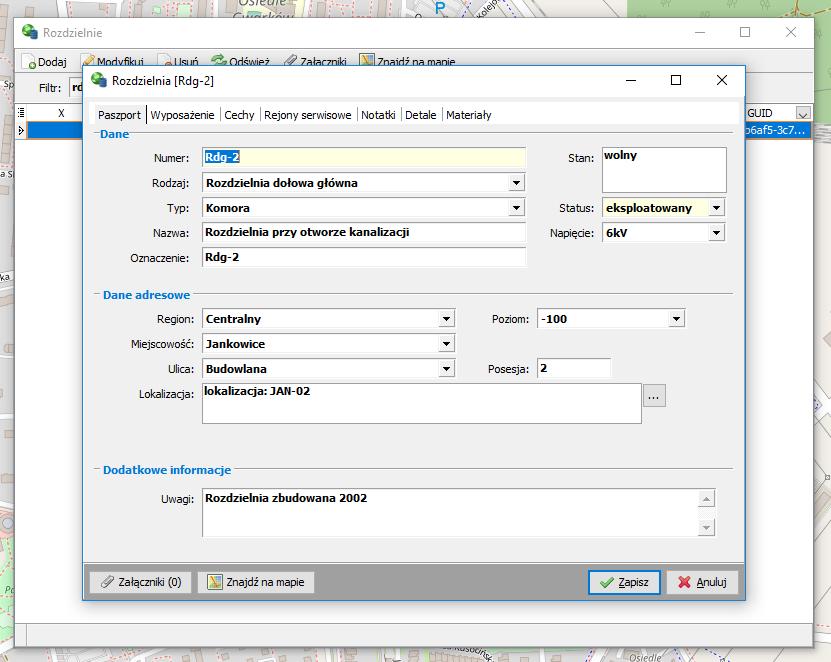831x662 pixels.
Task: Click the map icon on Znajdź na mapie button
Action: pos(215,582)
